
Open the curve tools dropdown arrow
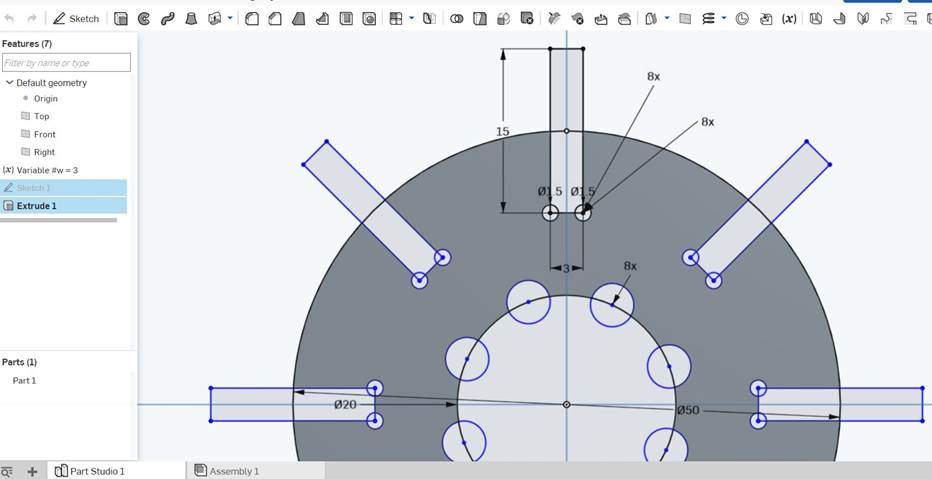point(724,18)
